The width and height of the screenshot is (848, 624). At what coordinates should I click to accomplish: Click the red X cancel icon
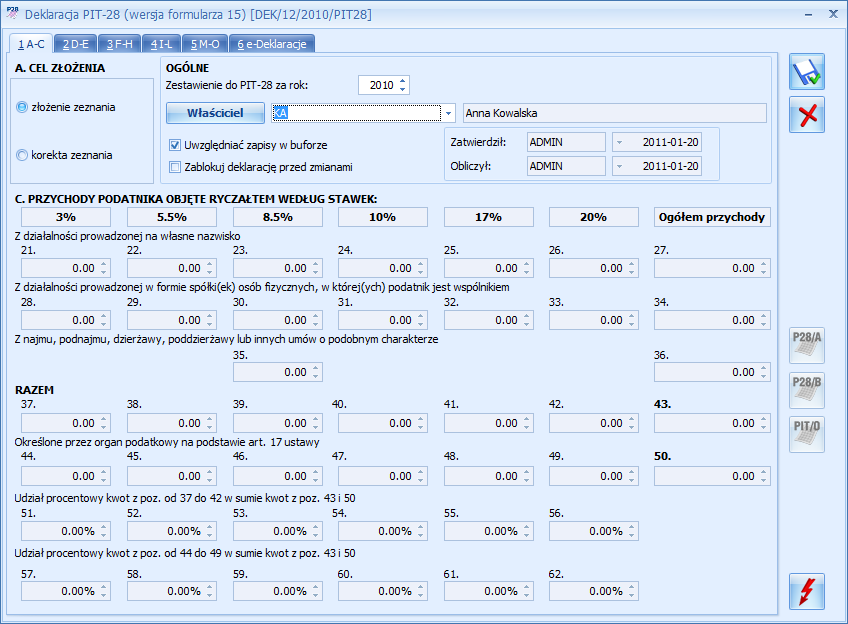806,115
